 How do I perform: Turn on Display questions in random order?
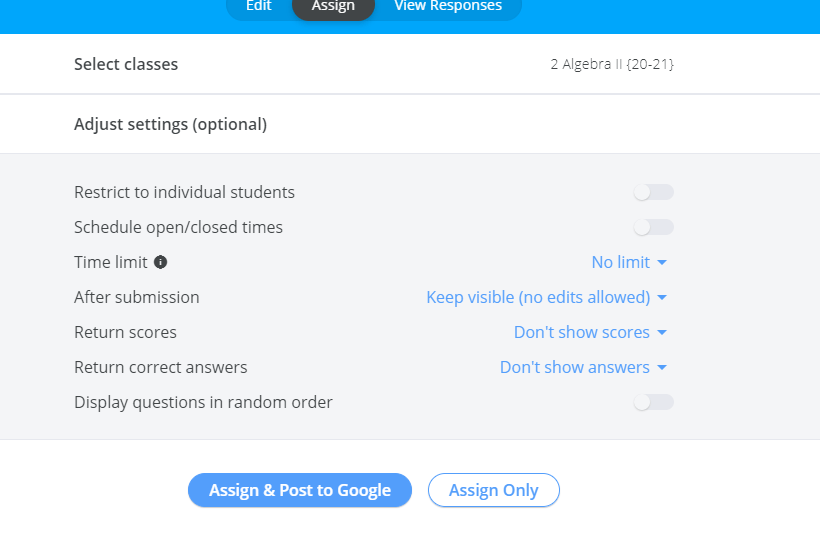click(x=654, y=402)
